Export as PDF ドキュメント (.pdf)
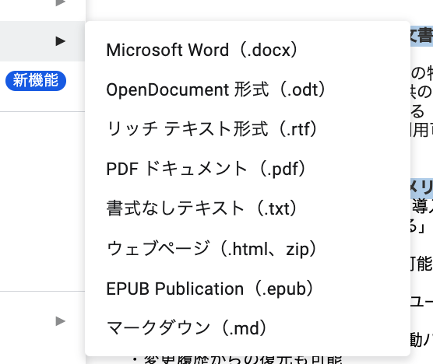Image resolution: width=434 pixels, height=364 pixels. (x=247, y=169)
